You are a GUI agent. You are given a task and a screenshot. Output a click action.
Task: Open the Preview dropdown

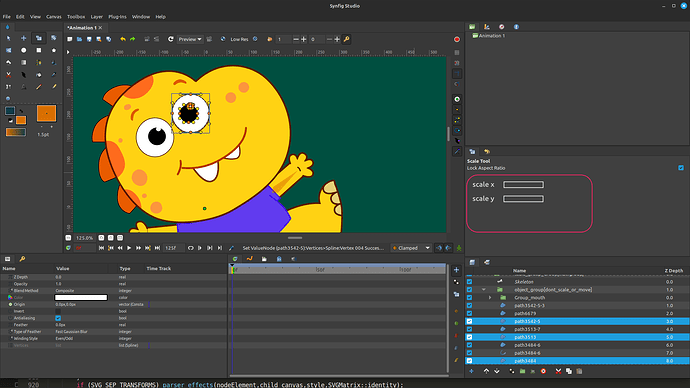click(x=190, y=39)
